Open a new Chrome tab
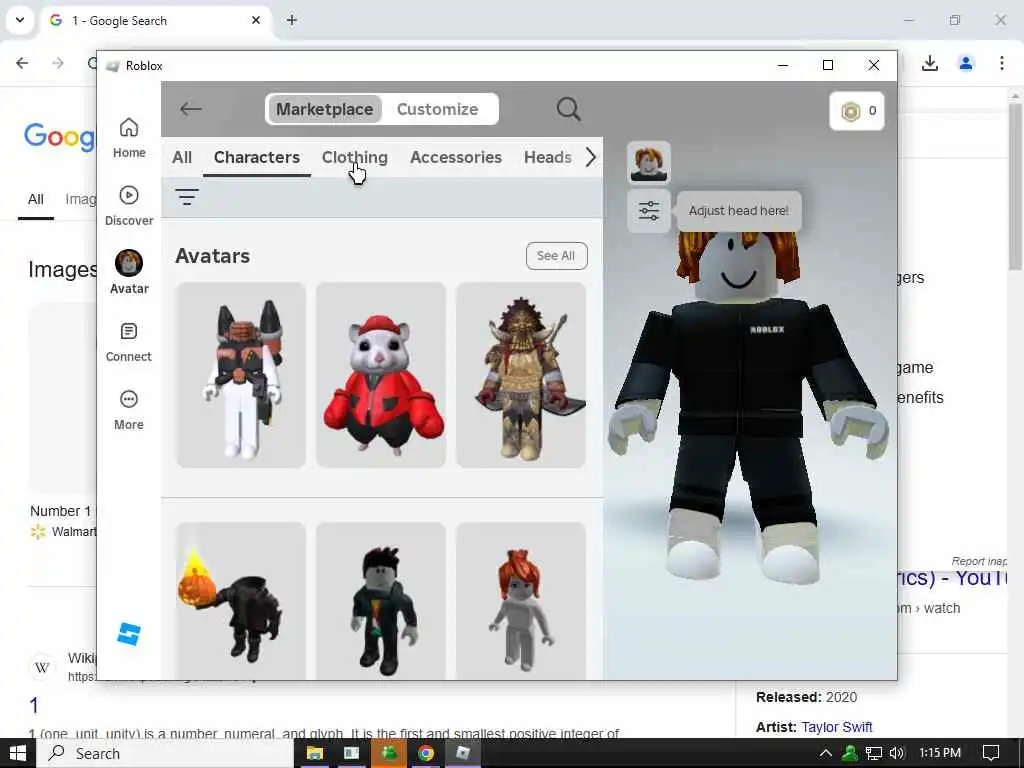Viewport: 1024px width, 768px height. tap(292, 20)
